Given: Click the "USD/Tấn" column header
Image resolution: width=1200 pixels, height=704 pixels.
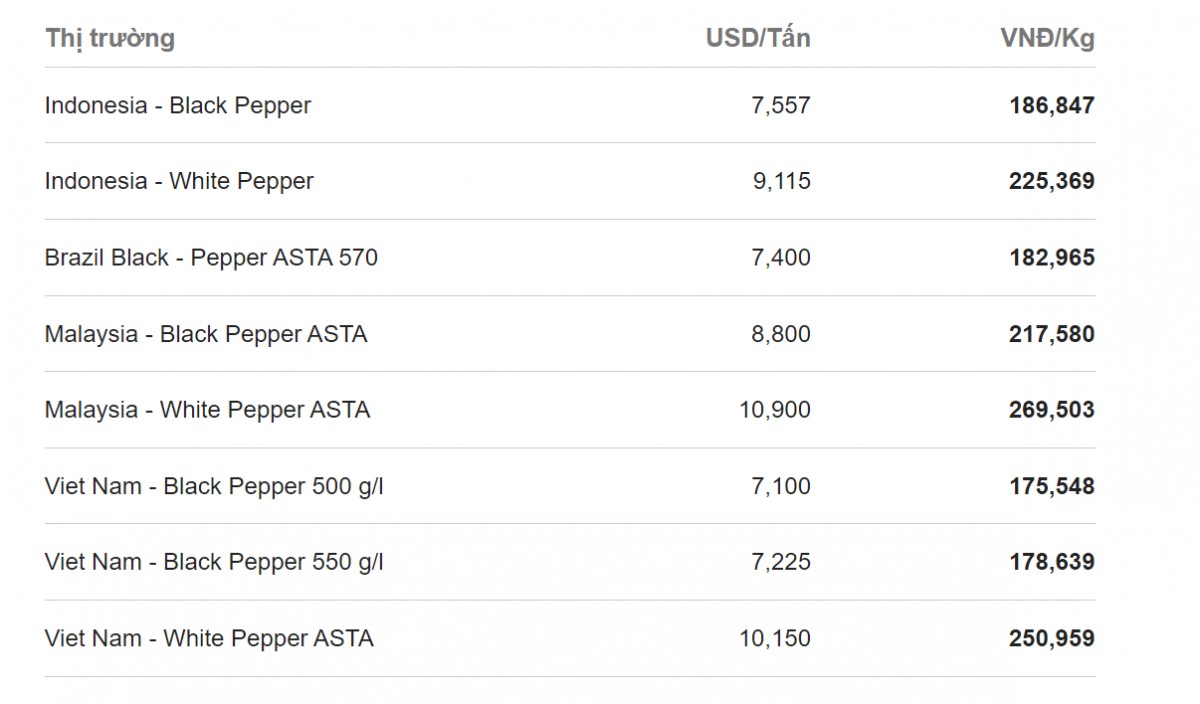Looking at the screenshot, I should click(x=757, y=38).
